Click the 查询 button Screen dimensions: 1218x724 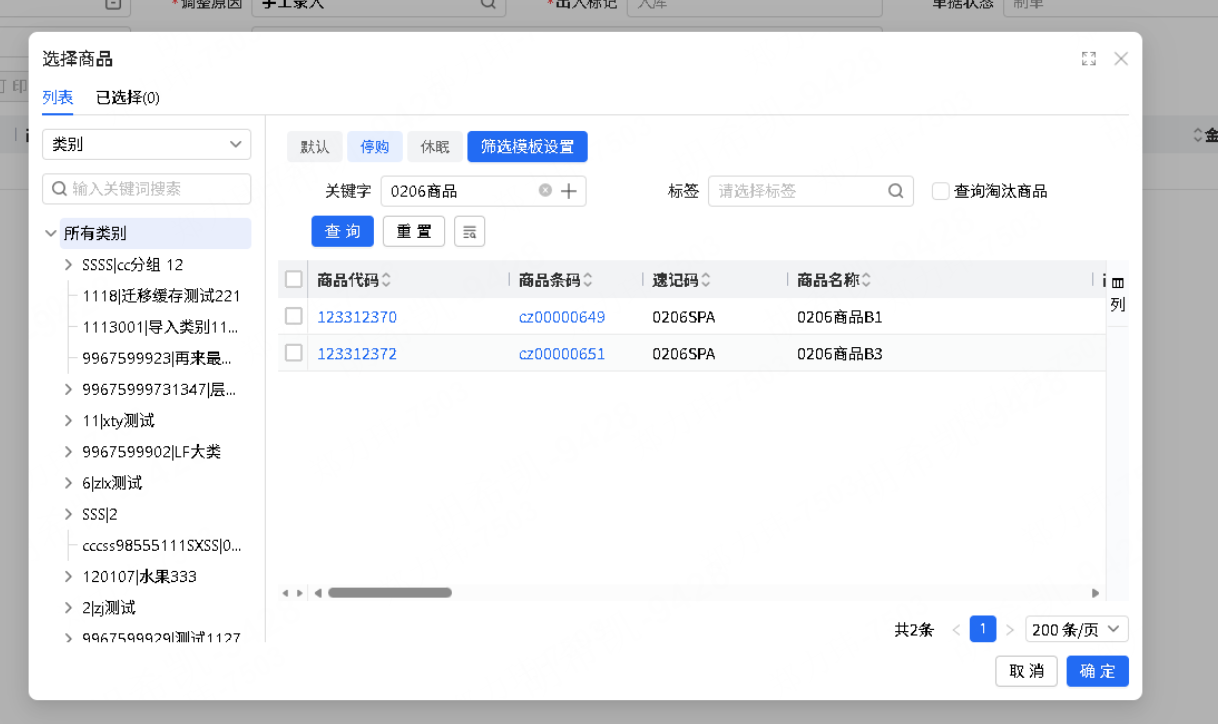point(343,232)
